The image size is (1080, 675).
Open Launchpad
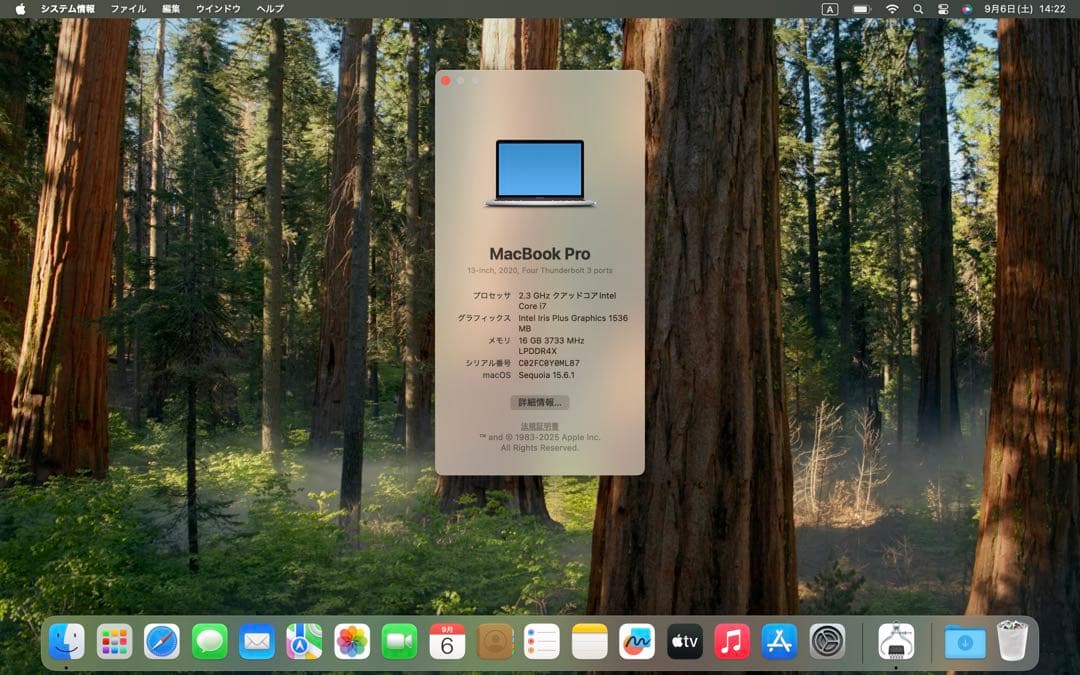(113, 641)
